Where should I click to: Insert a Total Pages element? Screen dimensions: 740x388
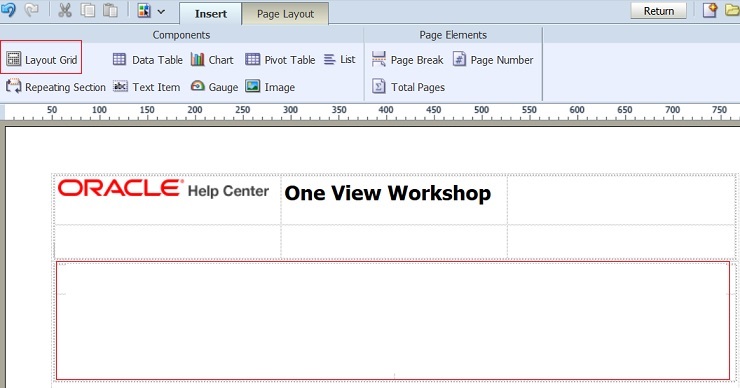[x=408, y=87]
